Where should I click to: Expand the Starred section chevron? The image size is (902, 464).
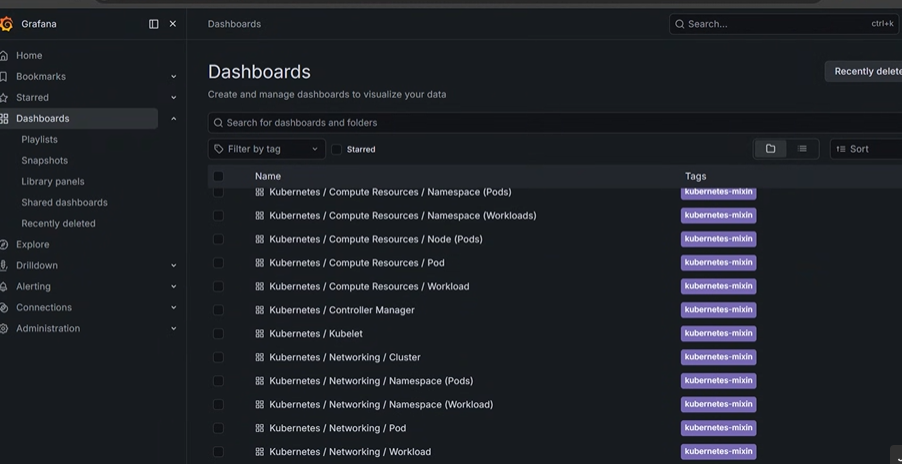tap(174, 98)
